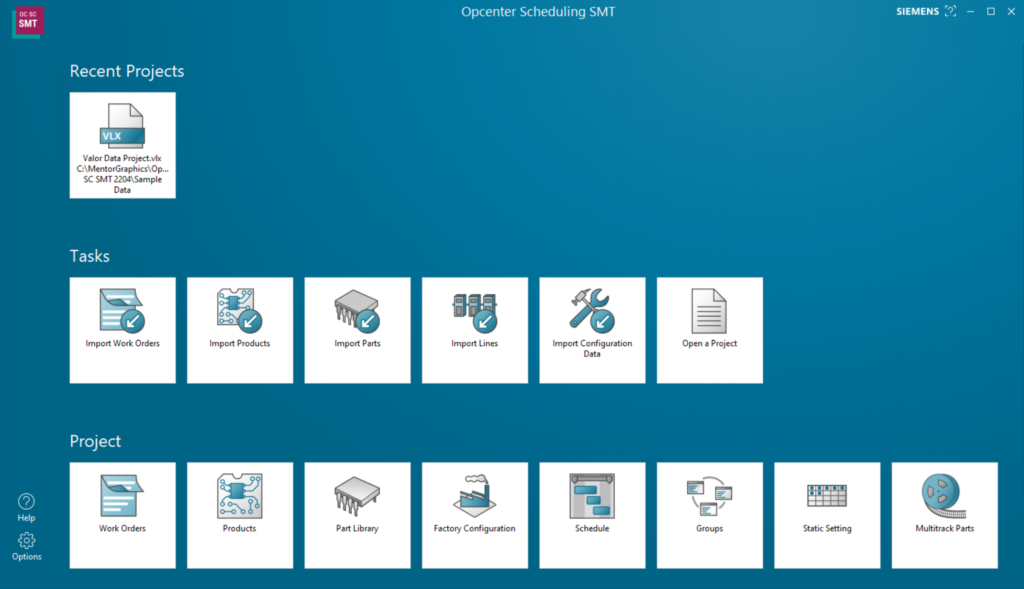Open Factory Configuration

click(475, 515)
